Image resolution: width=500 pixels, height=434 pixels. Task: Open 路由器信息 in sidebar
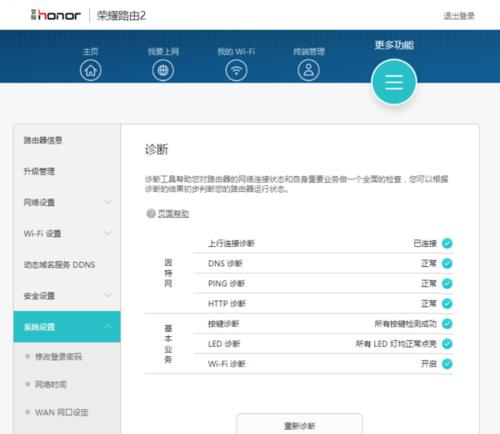43,140
